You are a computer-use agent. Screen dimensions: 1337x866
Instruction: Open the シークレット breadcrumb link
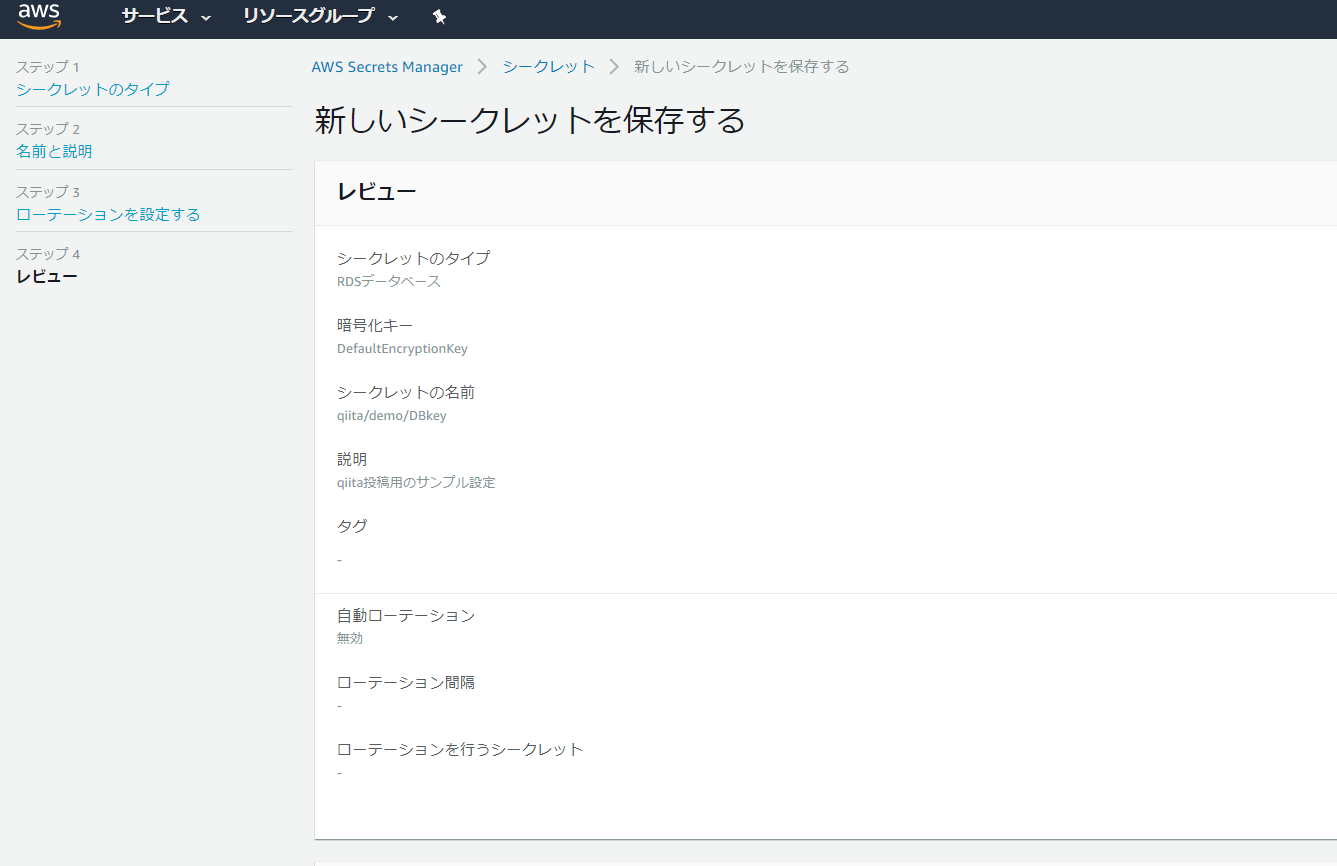click(548, 66)
